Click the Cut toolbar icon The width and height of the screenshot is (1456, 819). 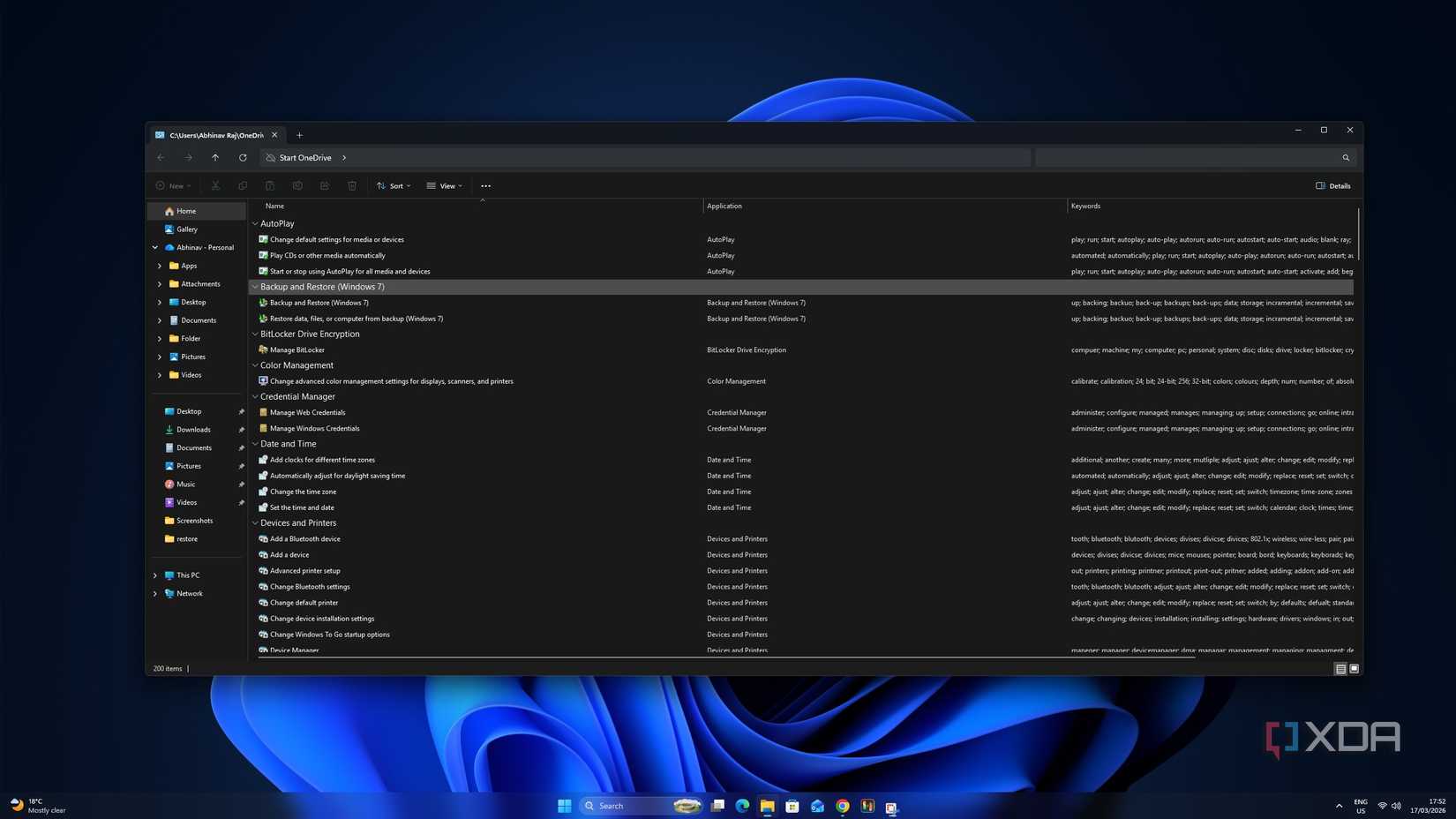coord(215,186)
